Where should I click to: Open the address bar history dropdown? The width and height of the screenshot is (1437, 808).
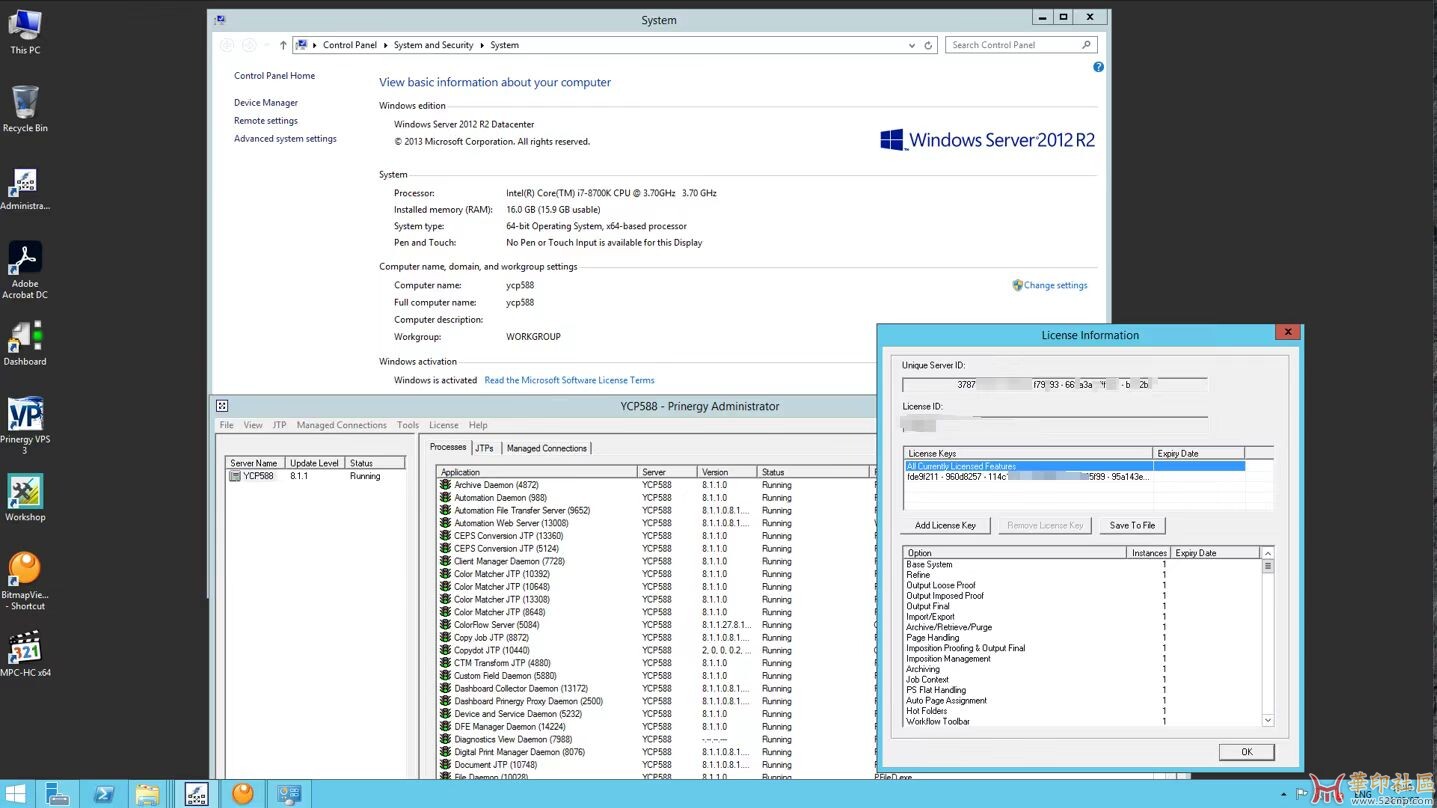click(911, 45)
